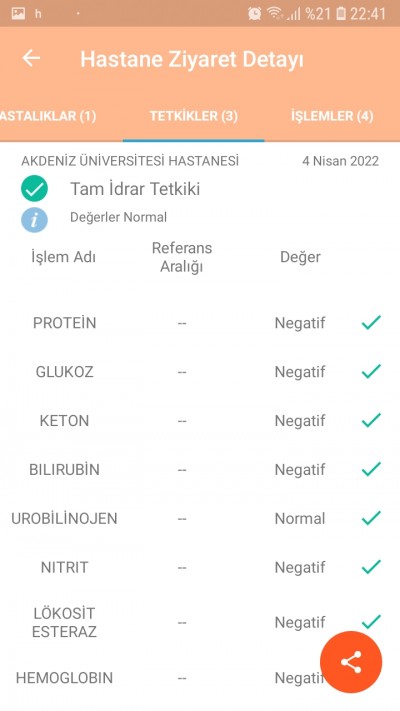
Task: Tap the checkmark for LÖKOSİT ESTERAZ
Action: [x=371, y=622]
